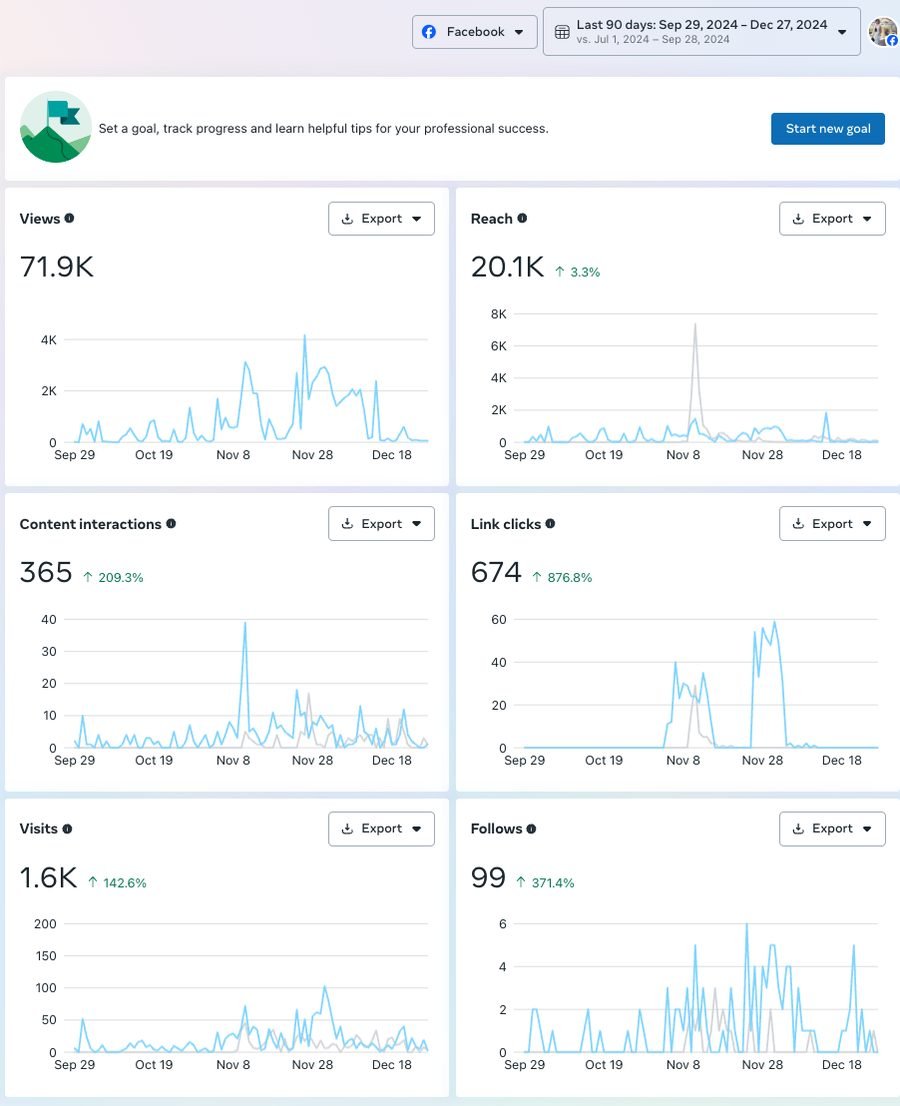
Task: Click the Views card title
Action: pyautogui.click(x=39, y=219)
